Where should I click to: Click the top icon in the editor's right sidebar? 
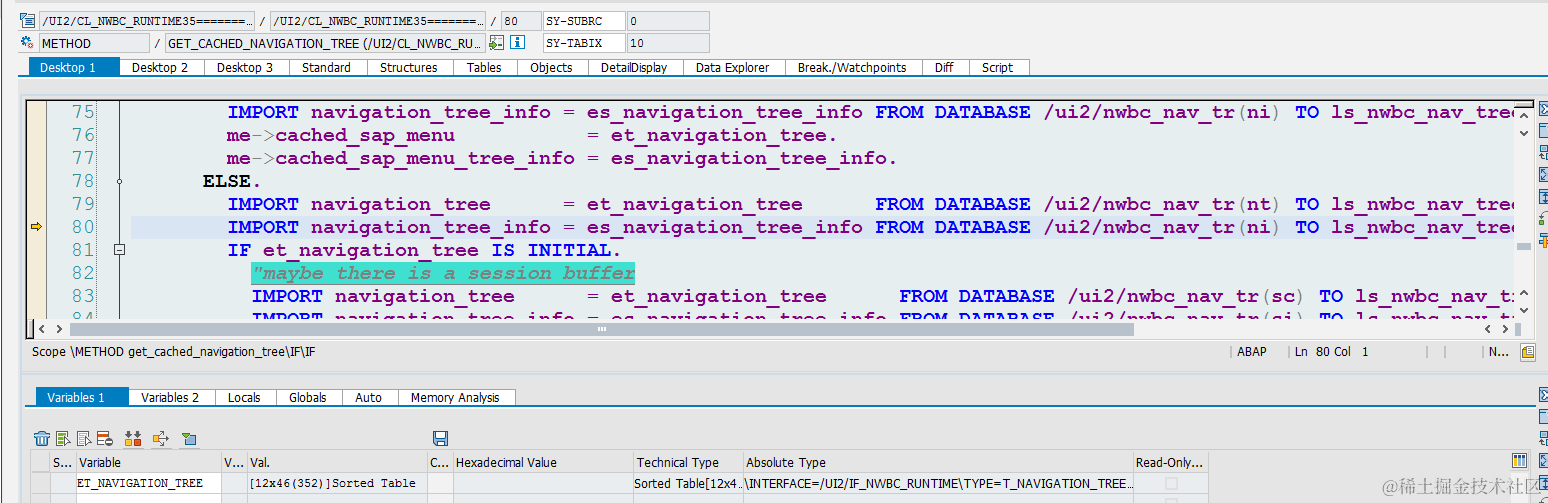(1541, 108)
